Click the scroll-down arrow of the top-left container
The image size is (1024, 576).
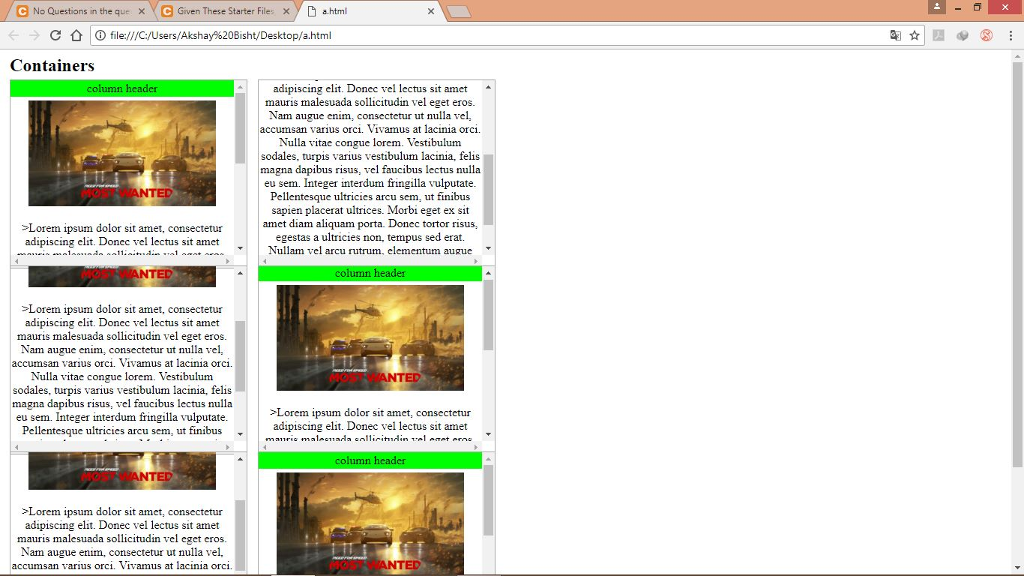(240, 248)
